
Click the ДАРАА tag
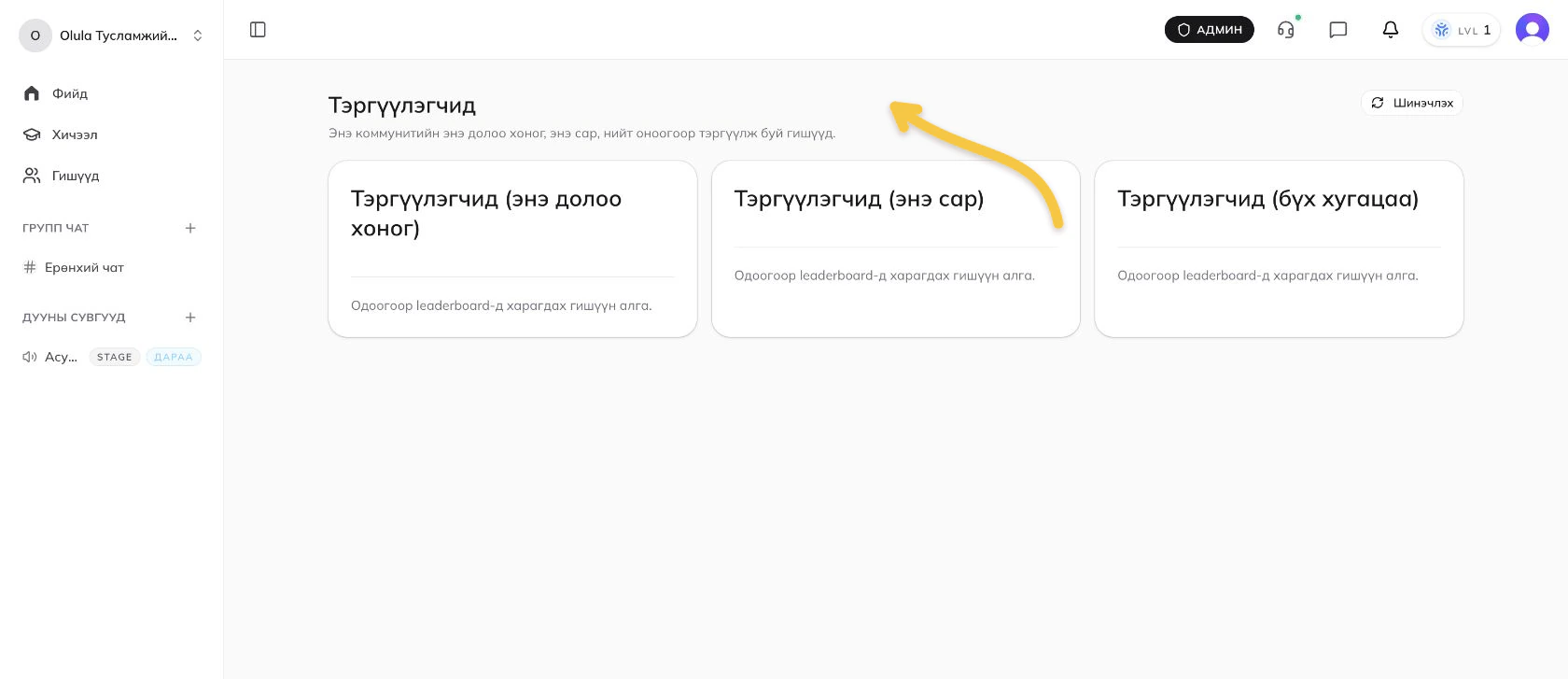pos(174,357)
